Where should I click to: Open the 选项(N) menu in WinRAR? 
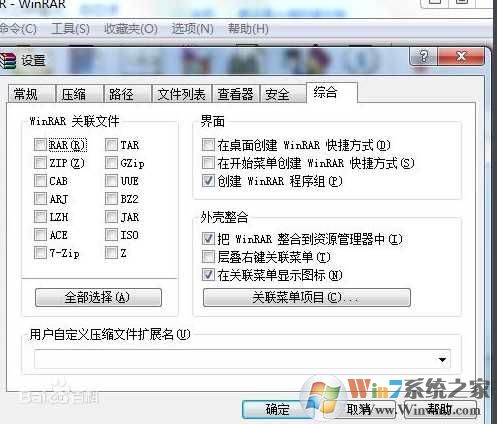click(x=193, y=29)
